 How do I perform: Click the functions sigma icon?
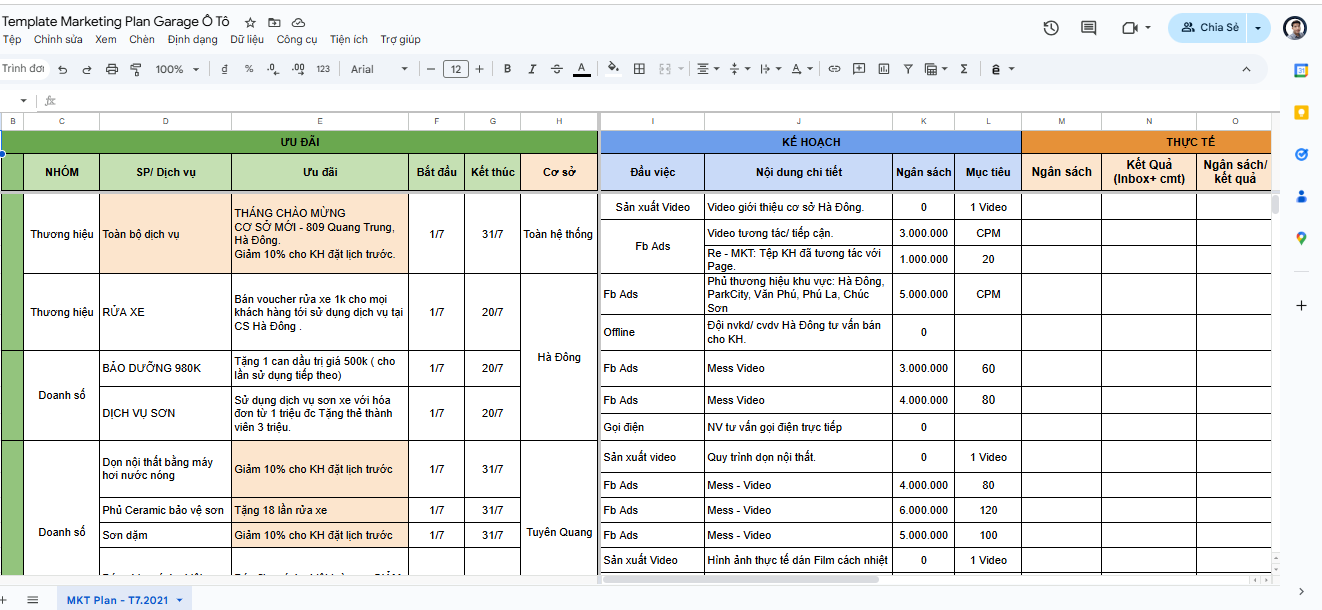[964, 69]
